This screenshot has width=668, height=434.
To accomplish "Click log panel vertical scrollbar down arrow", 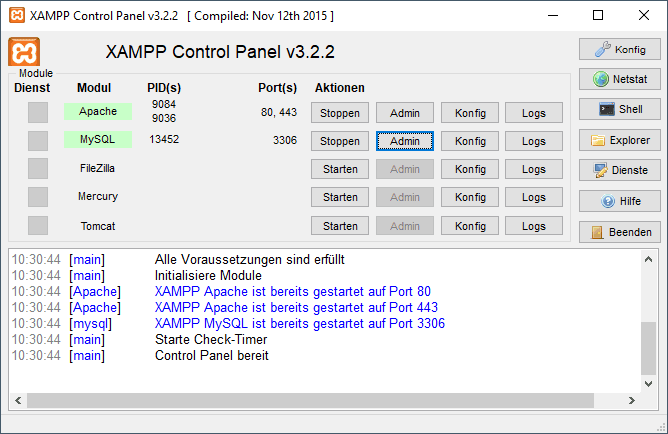I will click(x=649, y=385).
